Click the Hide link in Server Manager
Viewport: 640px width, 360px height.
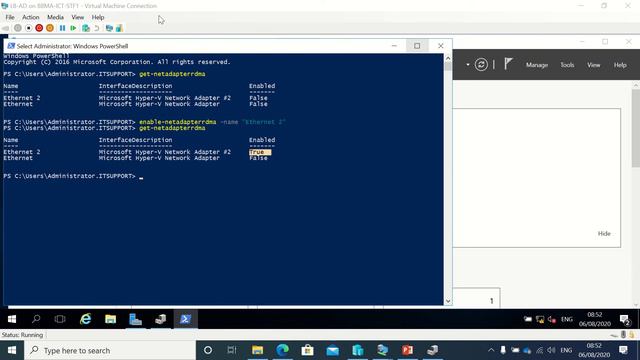pyautogui.click(x=604, y=233)
